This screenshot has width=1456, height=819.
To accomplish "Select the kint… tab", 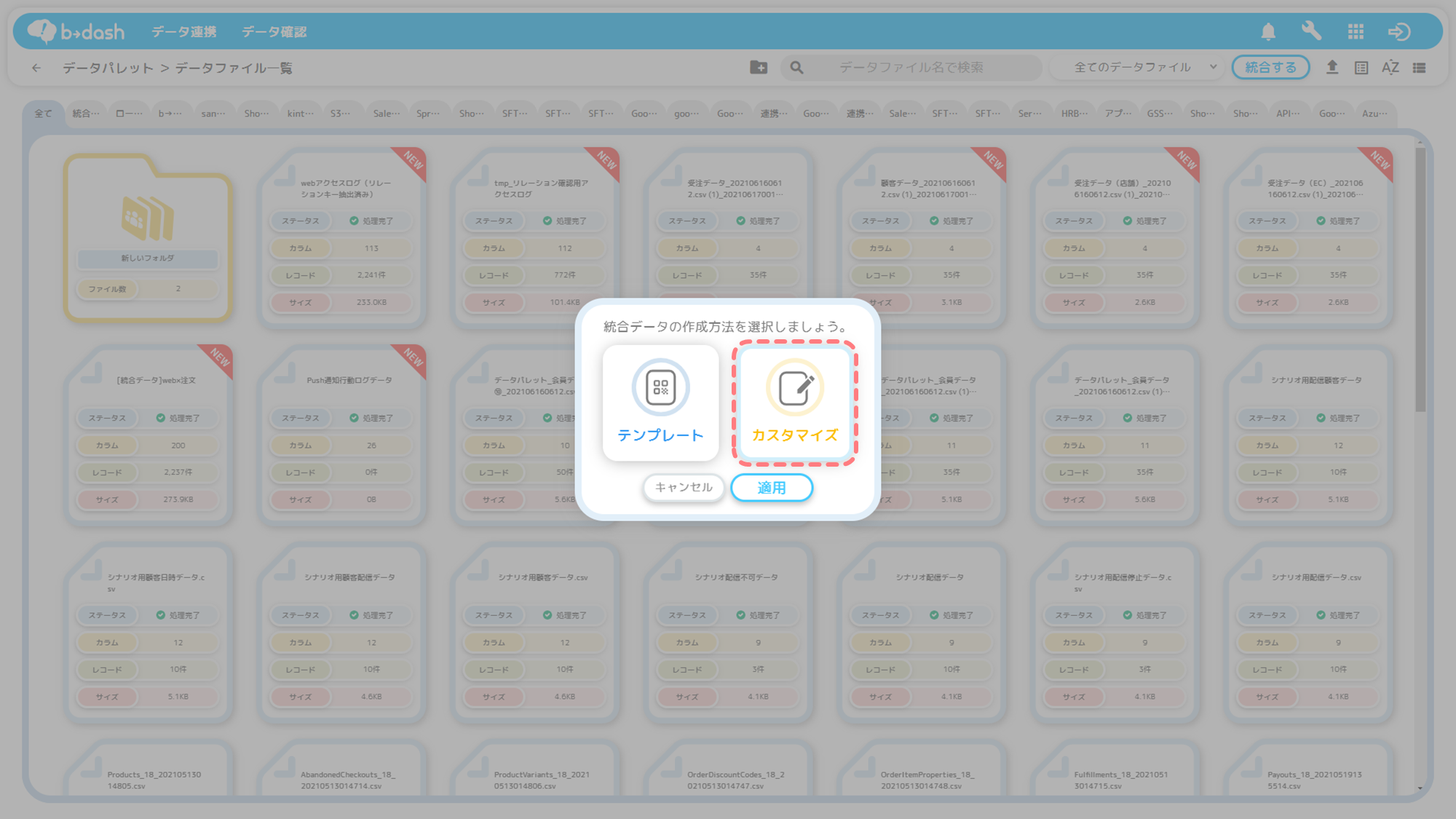I will click(301, 114).
